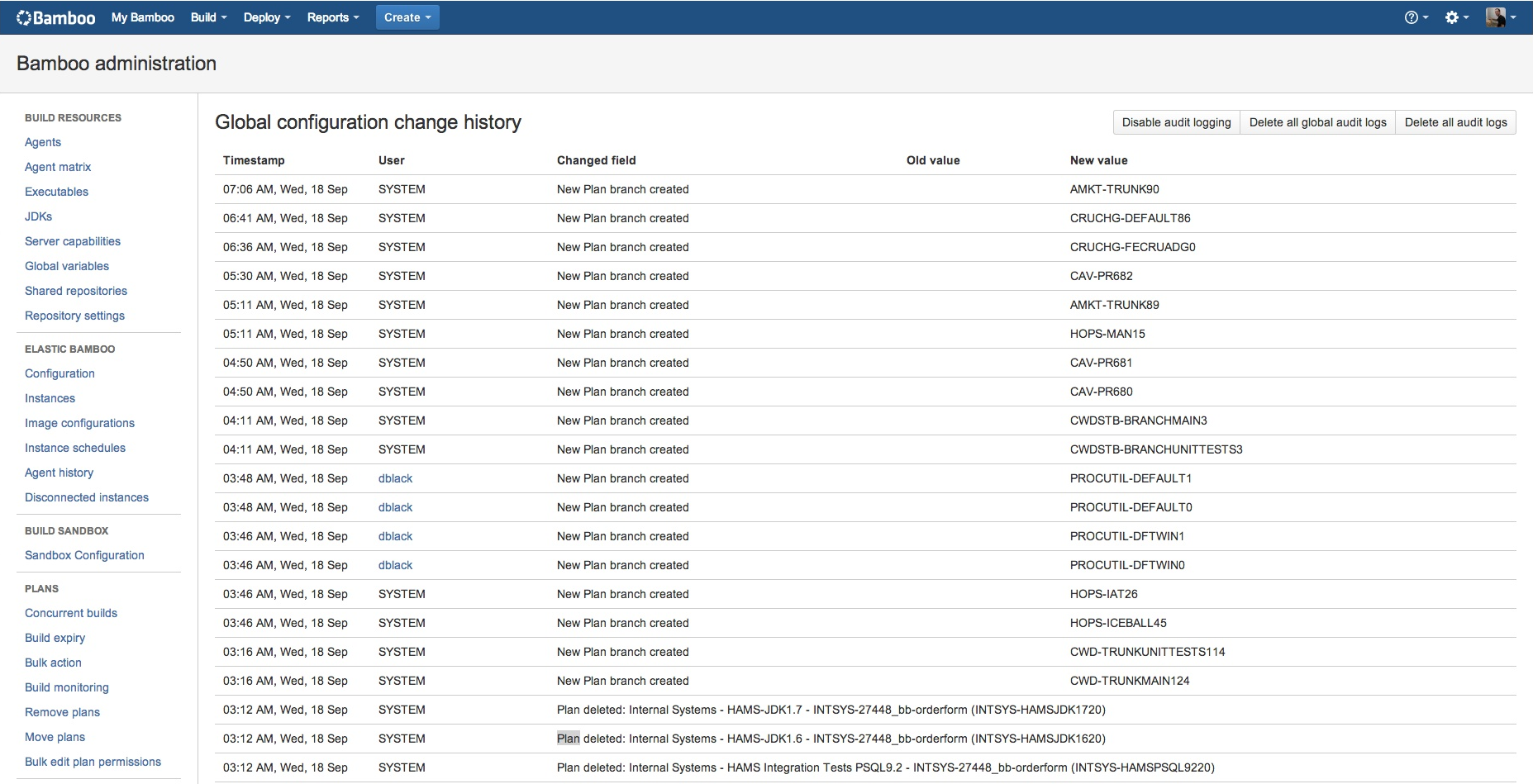
Task: Click Disable audit logging button
Action: click(x=1176, y=122)
